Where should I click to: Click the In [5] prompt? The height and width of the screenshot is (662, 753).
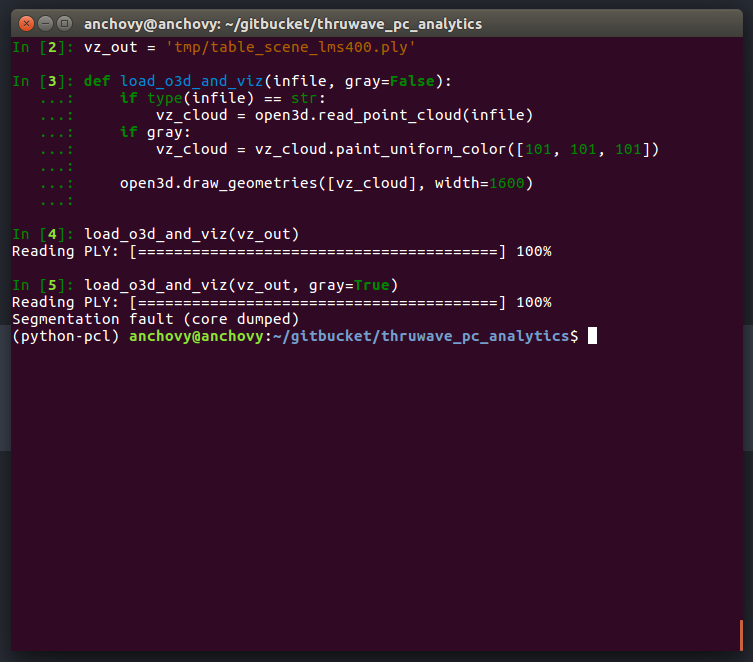click(43, 286)
